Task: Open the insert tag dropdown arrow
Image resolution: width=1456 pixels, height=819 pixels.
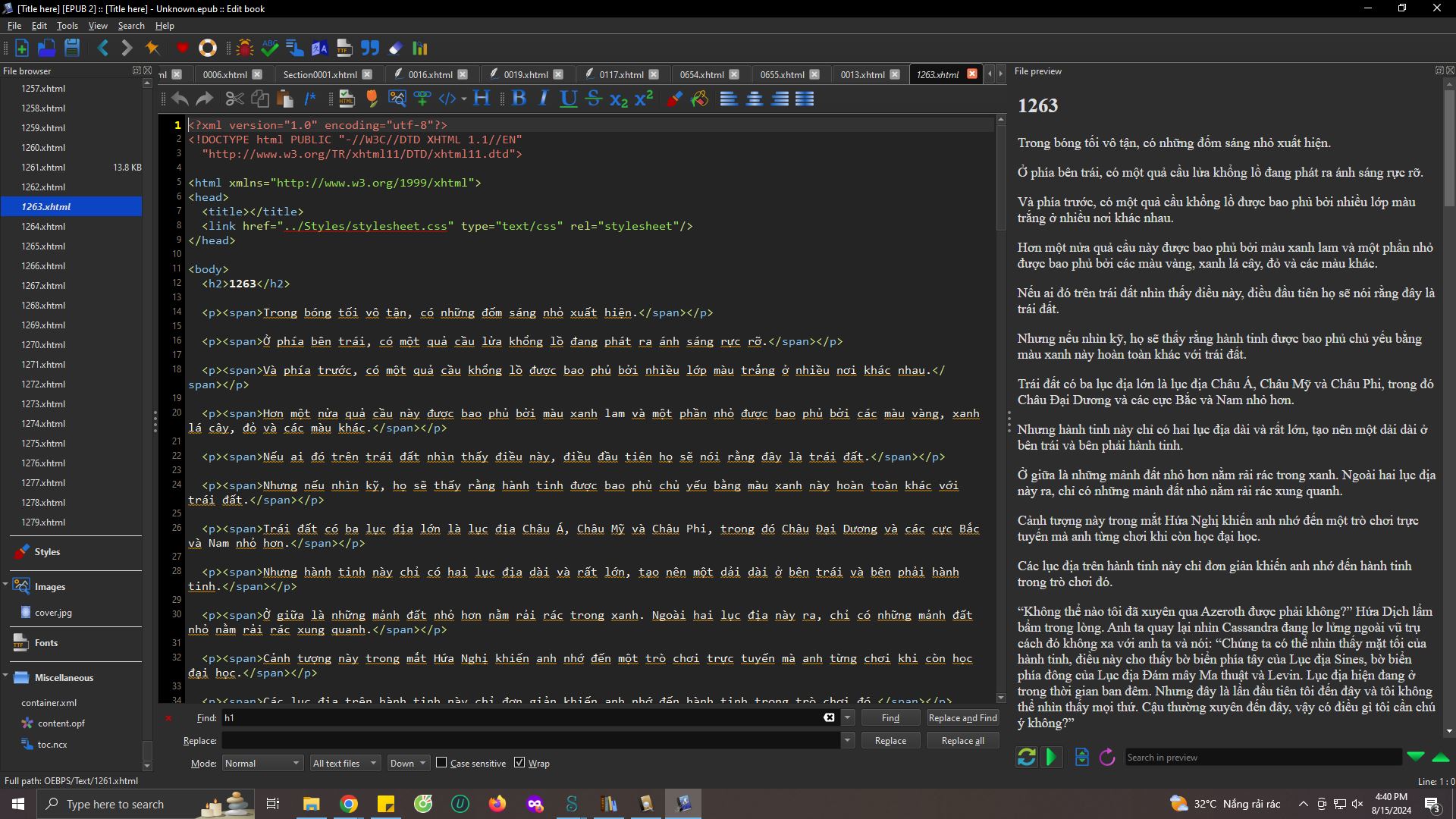Action: [x=463, y=99]
